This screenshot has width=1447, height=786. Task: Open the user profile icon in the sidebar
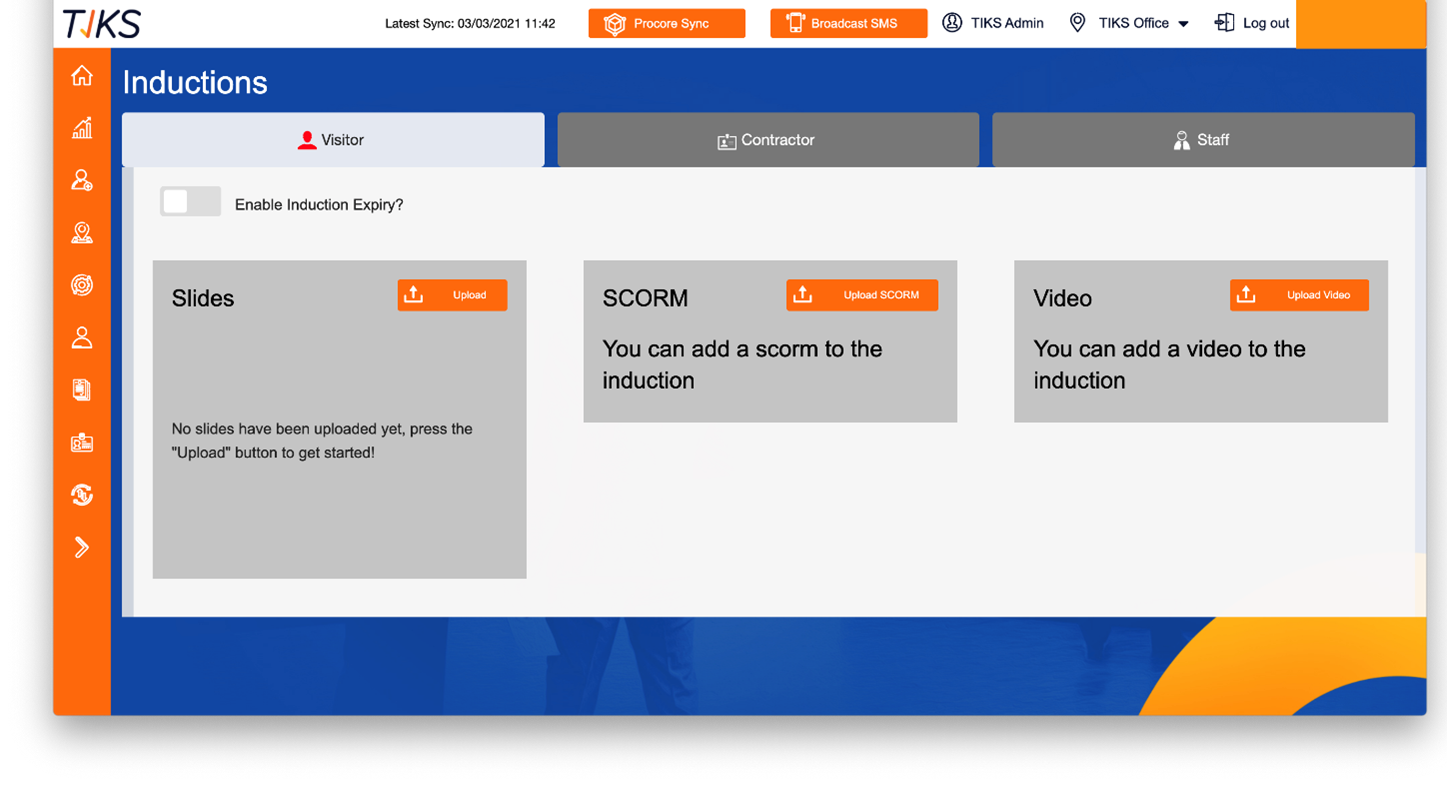coord(82,337)
